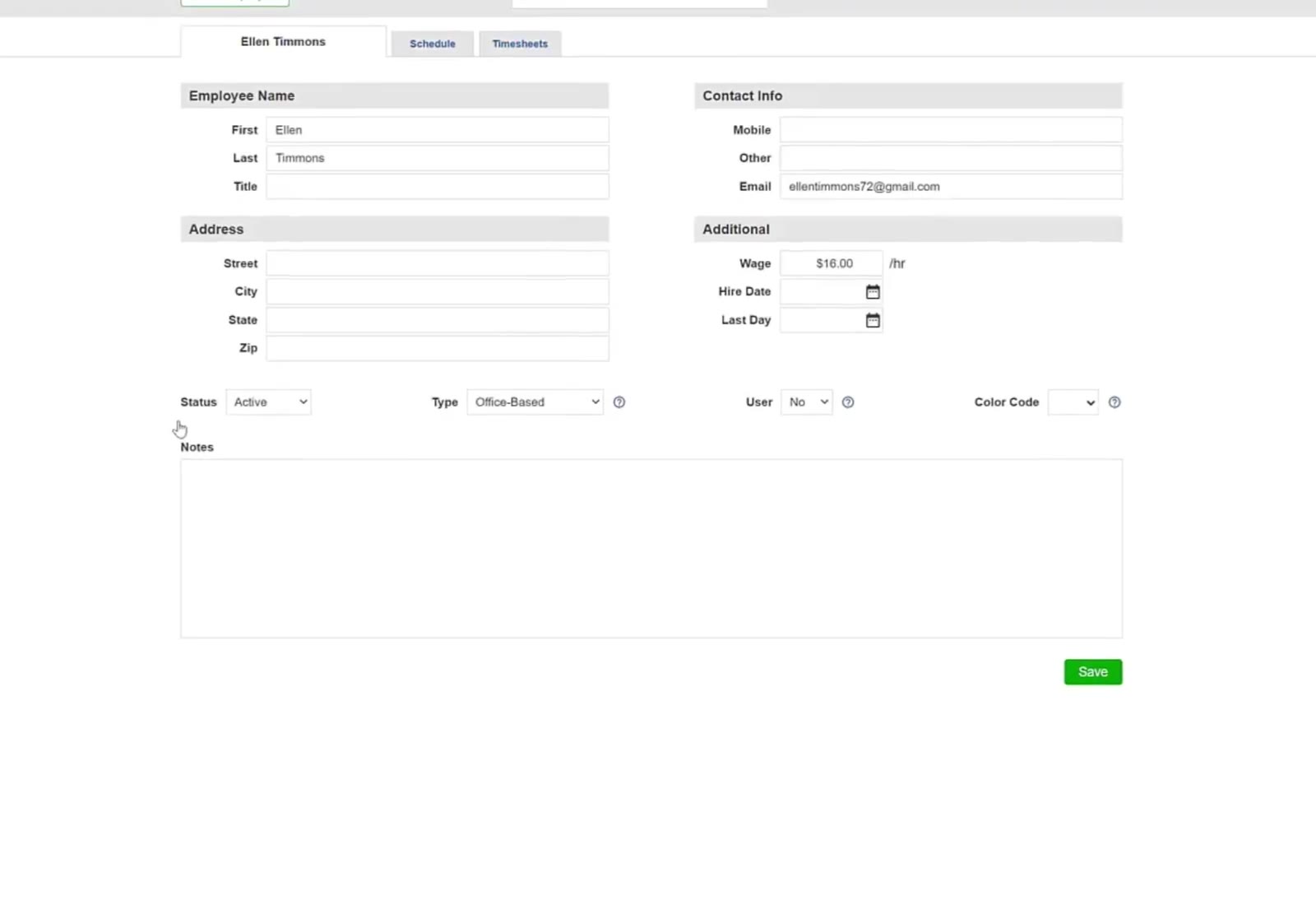Click the /hr label beside Wage

click(x=897, y=263)
